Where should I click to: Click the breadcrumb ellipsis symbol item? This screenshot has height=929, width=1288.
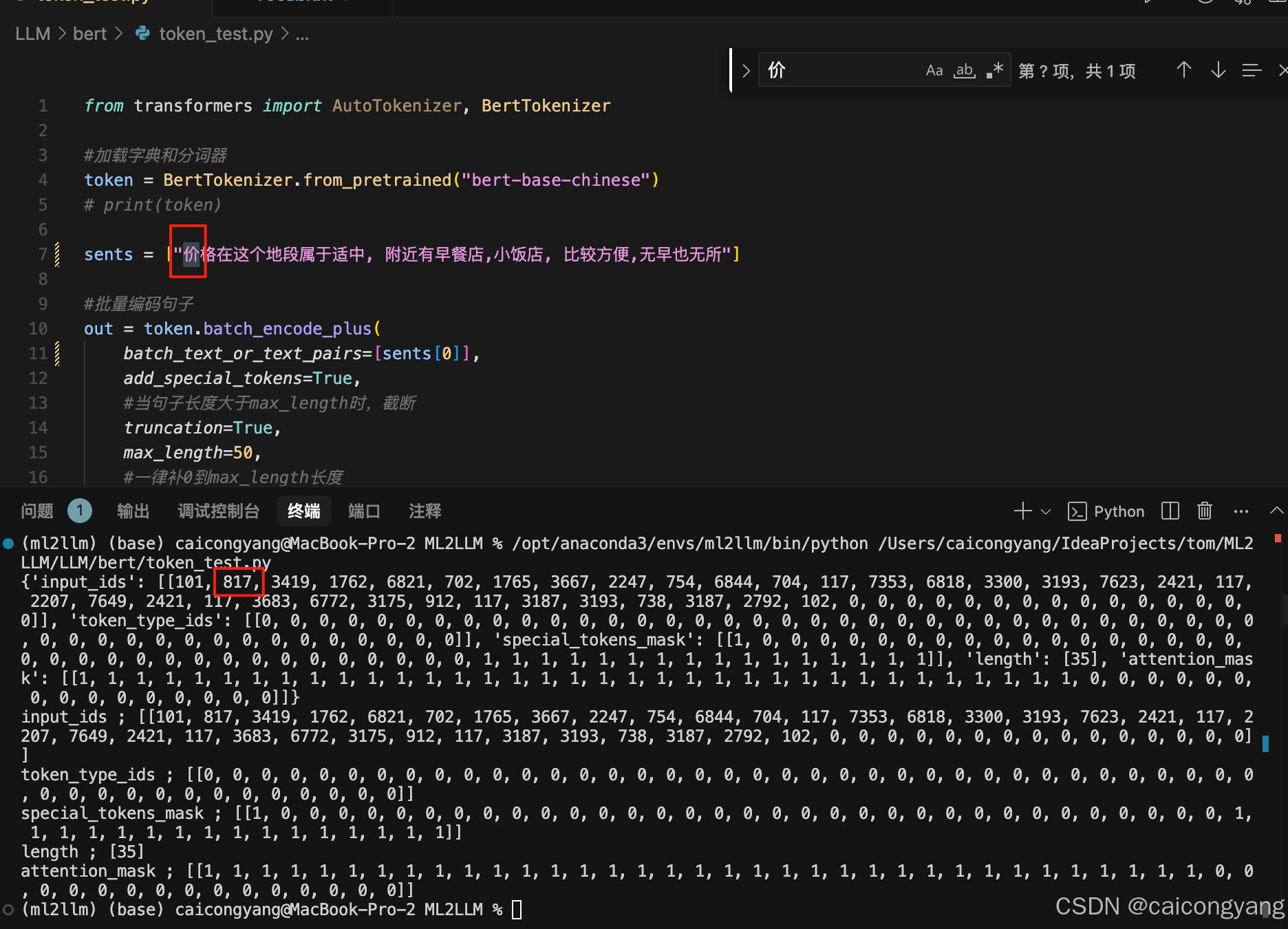(302, 34)
